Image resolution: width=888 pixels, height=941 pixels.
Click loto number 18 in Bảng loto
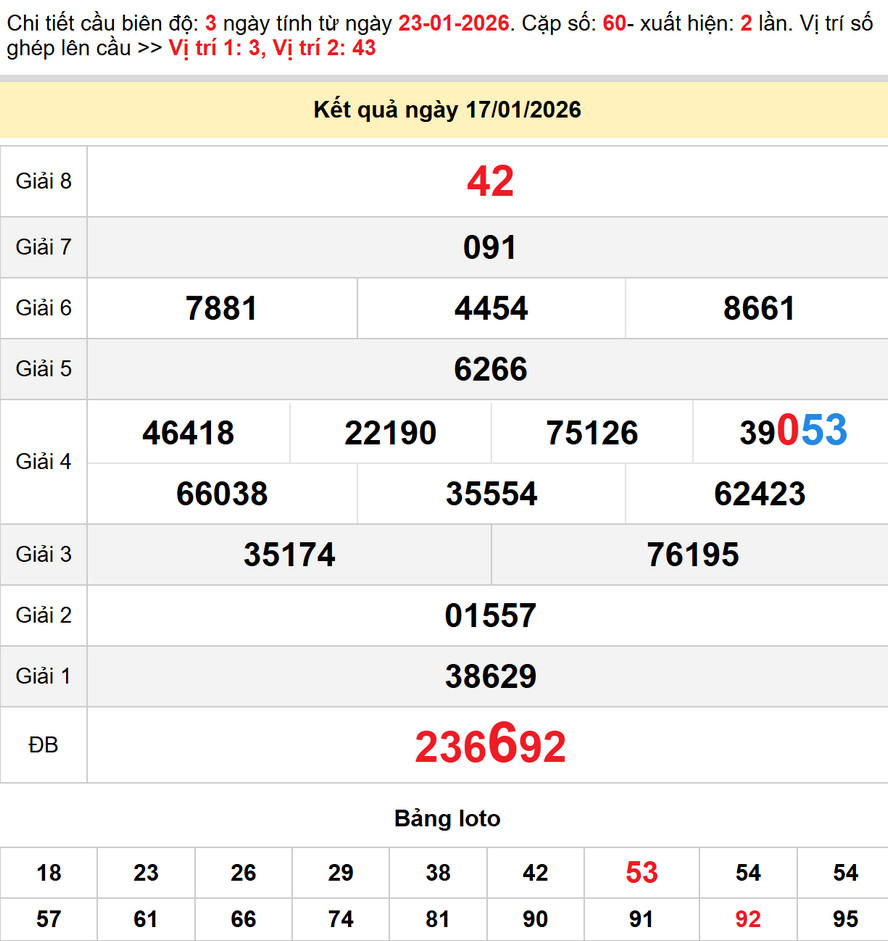coord(48,873)
